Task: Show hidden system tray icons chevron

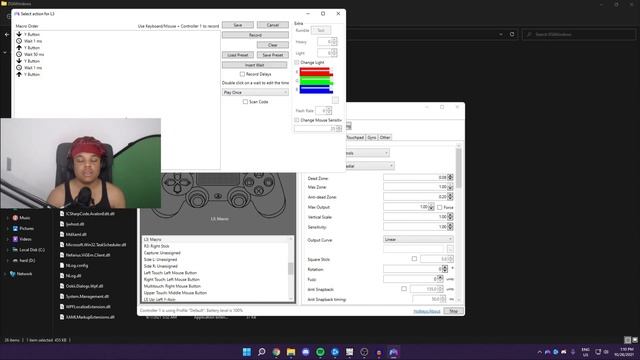Action: click(540, 352)
